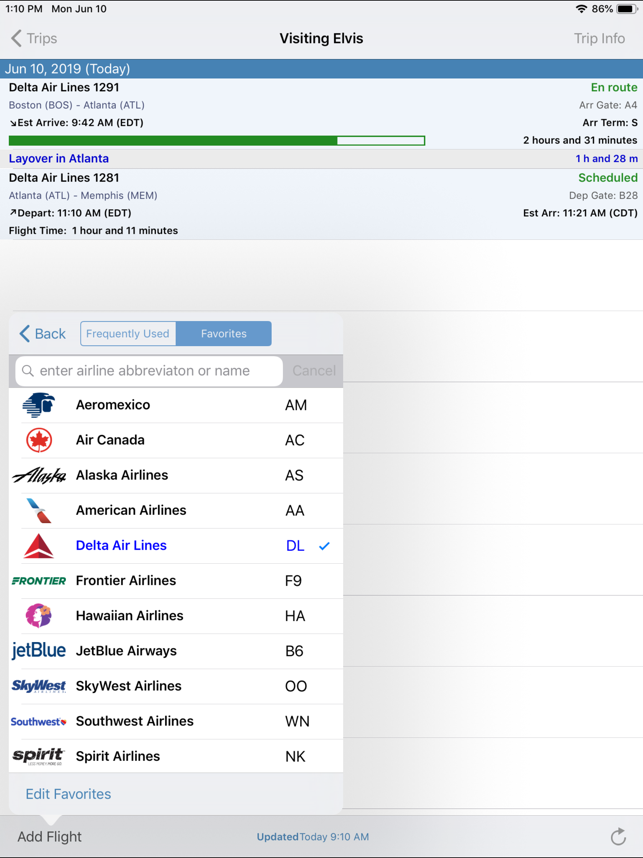Click the SkyWest logo icon
643x858 pixels.
[39, 686]
